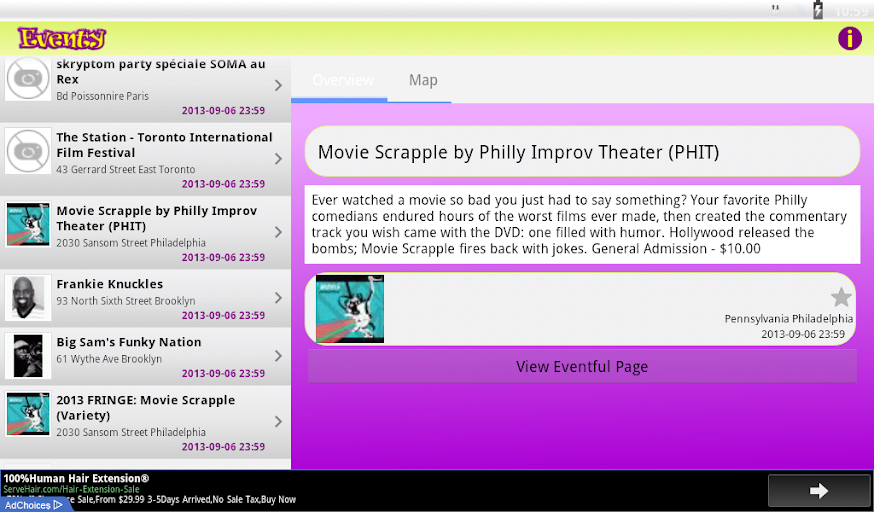
Task: Open 2013 FRINGE: Movie Scrapple thumbnail
Action: click(28, 414)
